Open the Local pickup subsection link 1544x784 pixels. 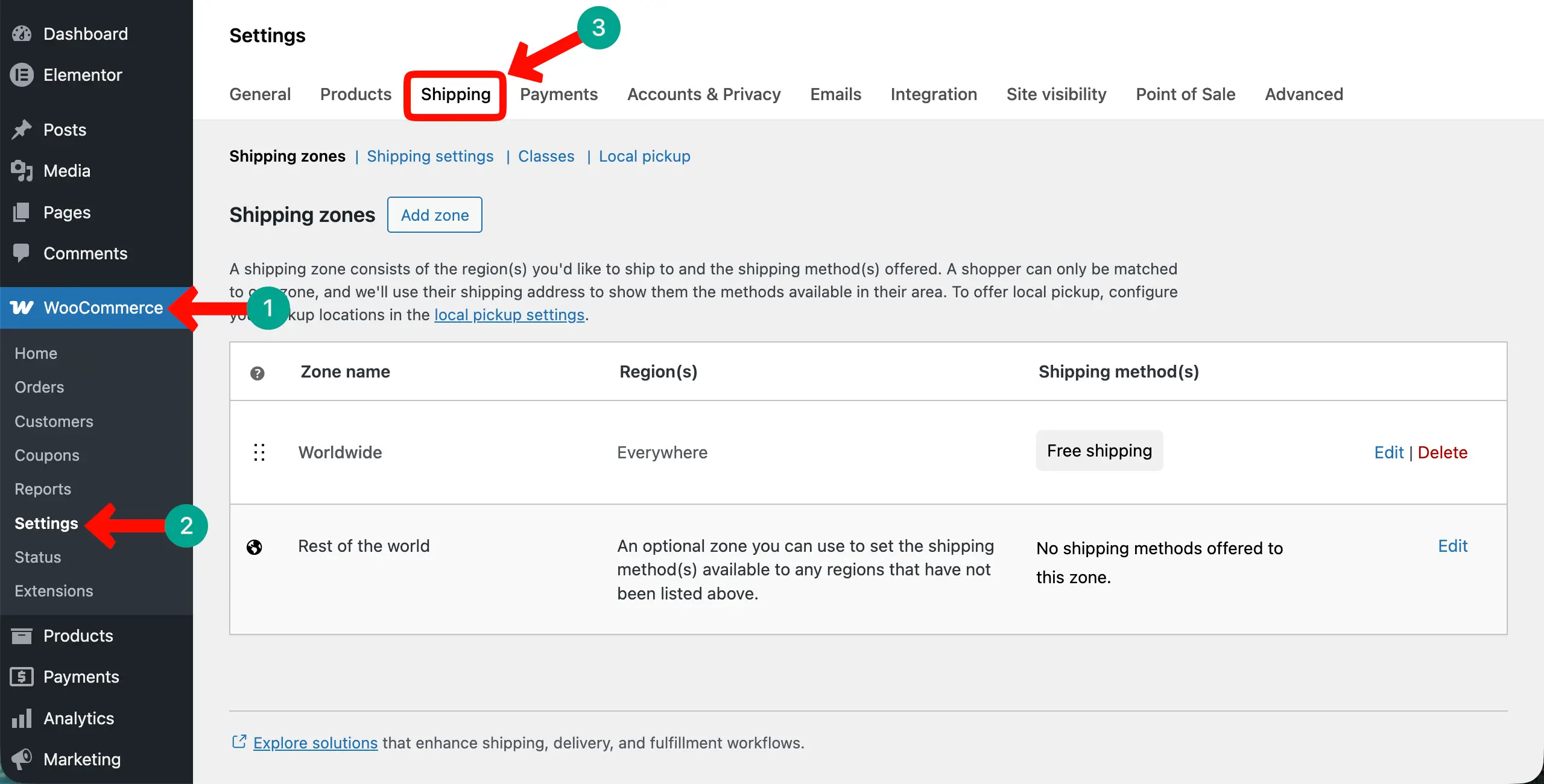645,156
